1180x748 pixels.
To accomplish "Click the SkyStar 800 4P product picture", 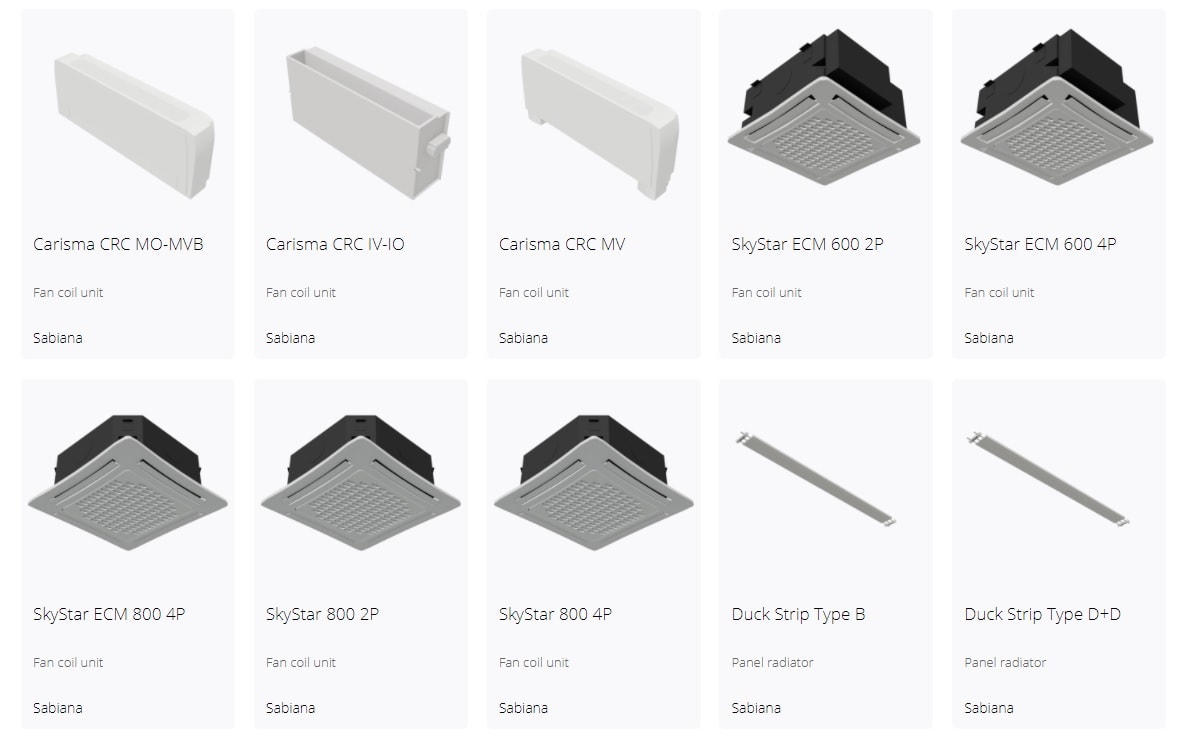I will point(594,482).
